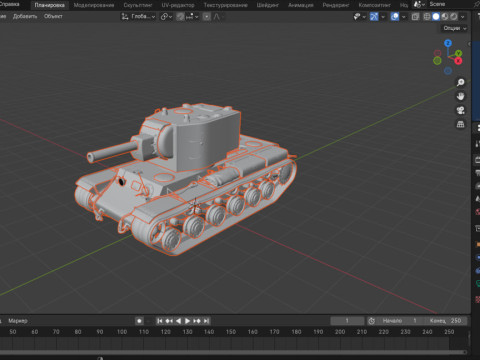Click the negative Z axis gizmo circle
The image size is (480, 360).
pos(448,71)
